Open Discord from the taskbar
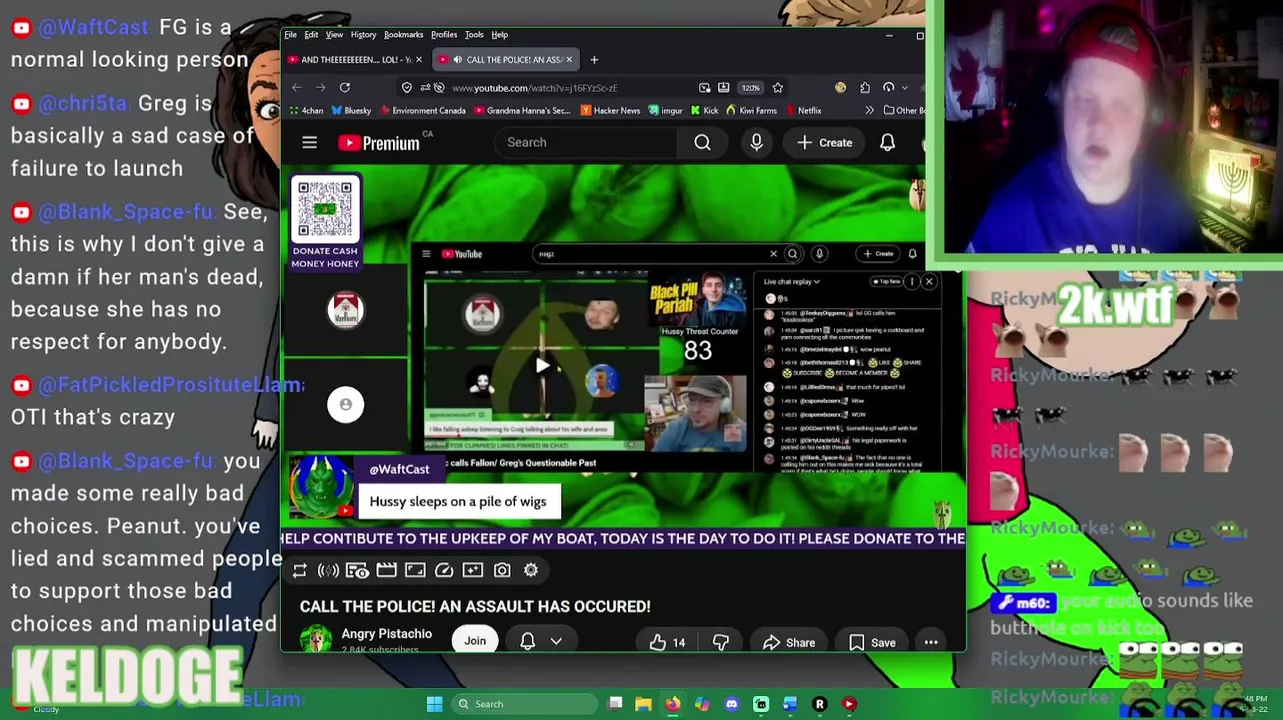Image resolution: width=1283 pixels, height=720 pixels. pos(732,704)
